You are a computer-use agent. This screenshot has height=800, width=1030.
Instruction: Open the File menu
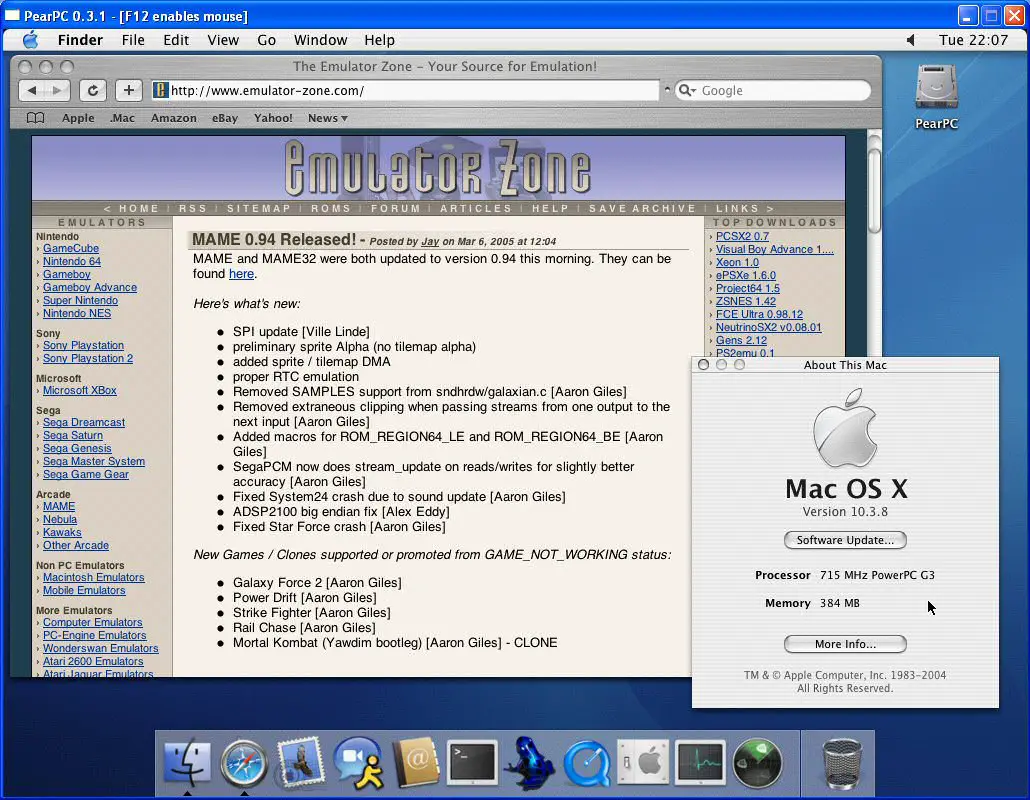point(133,40)
